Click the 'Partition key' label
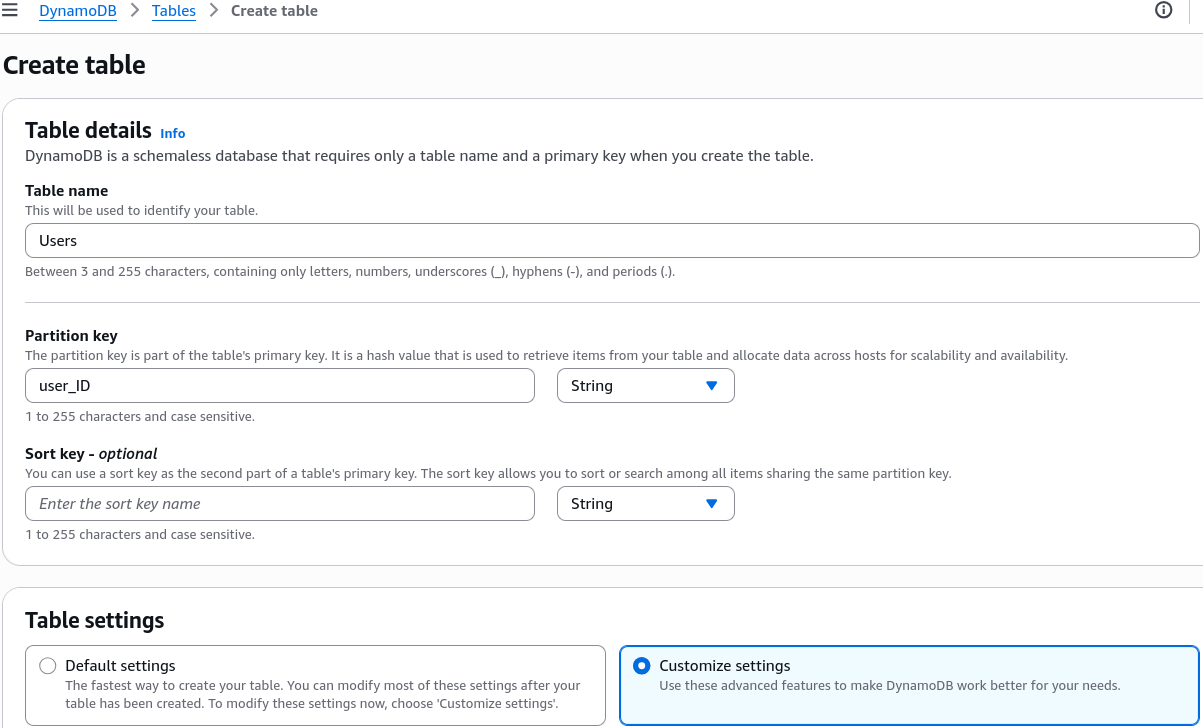The image size is (1203, 728). (x=71, y=336)
